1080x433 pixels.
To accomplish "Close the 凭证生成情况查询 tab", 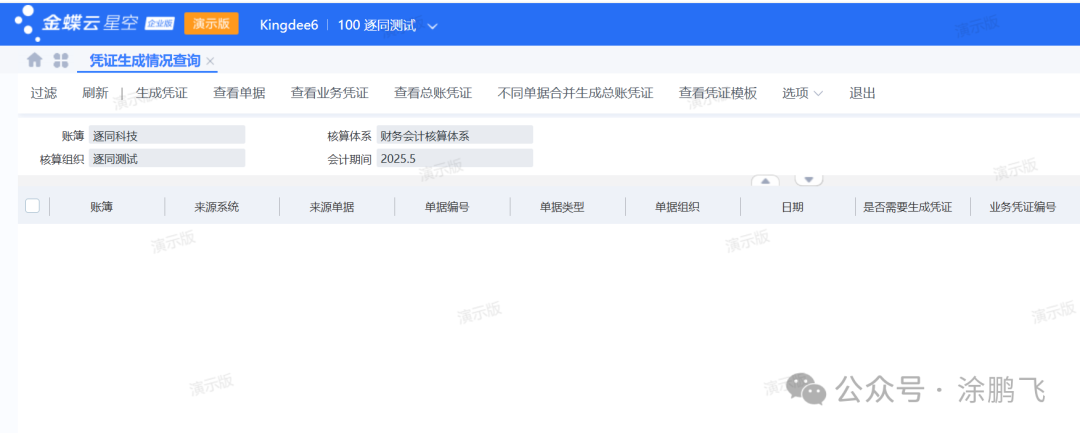I will (x=210, y=62).
